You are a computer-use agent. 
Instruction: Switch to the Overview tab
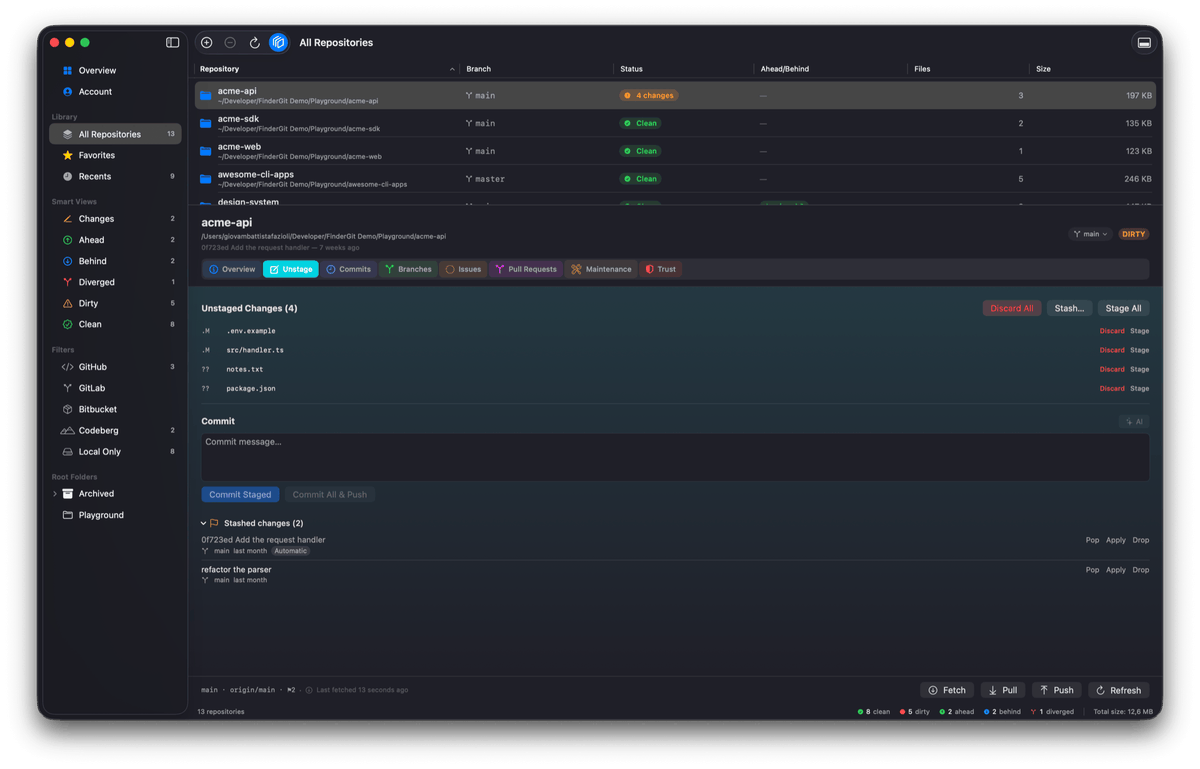click(232, 269)
